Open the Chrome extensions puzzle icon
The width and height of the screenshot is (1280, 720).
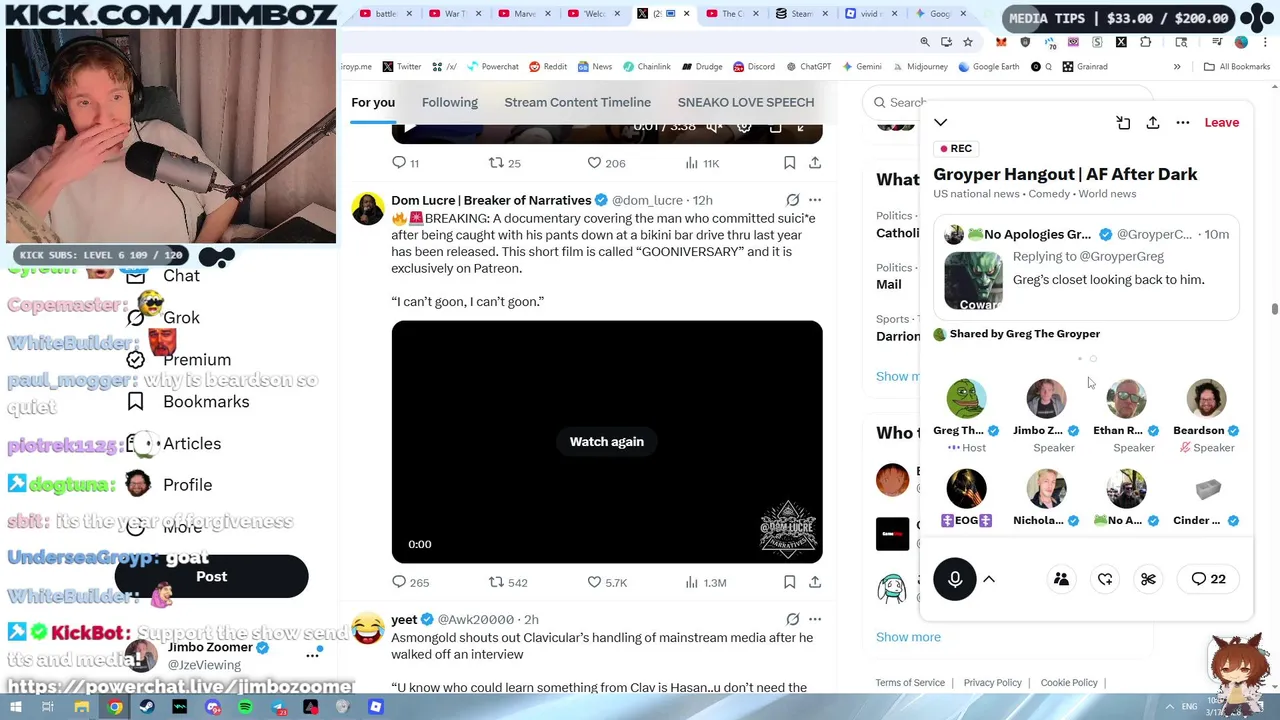1145,42
